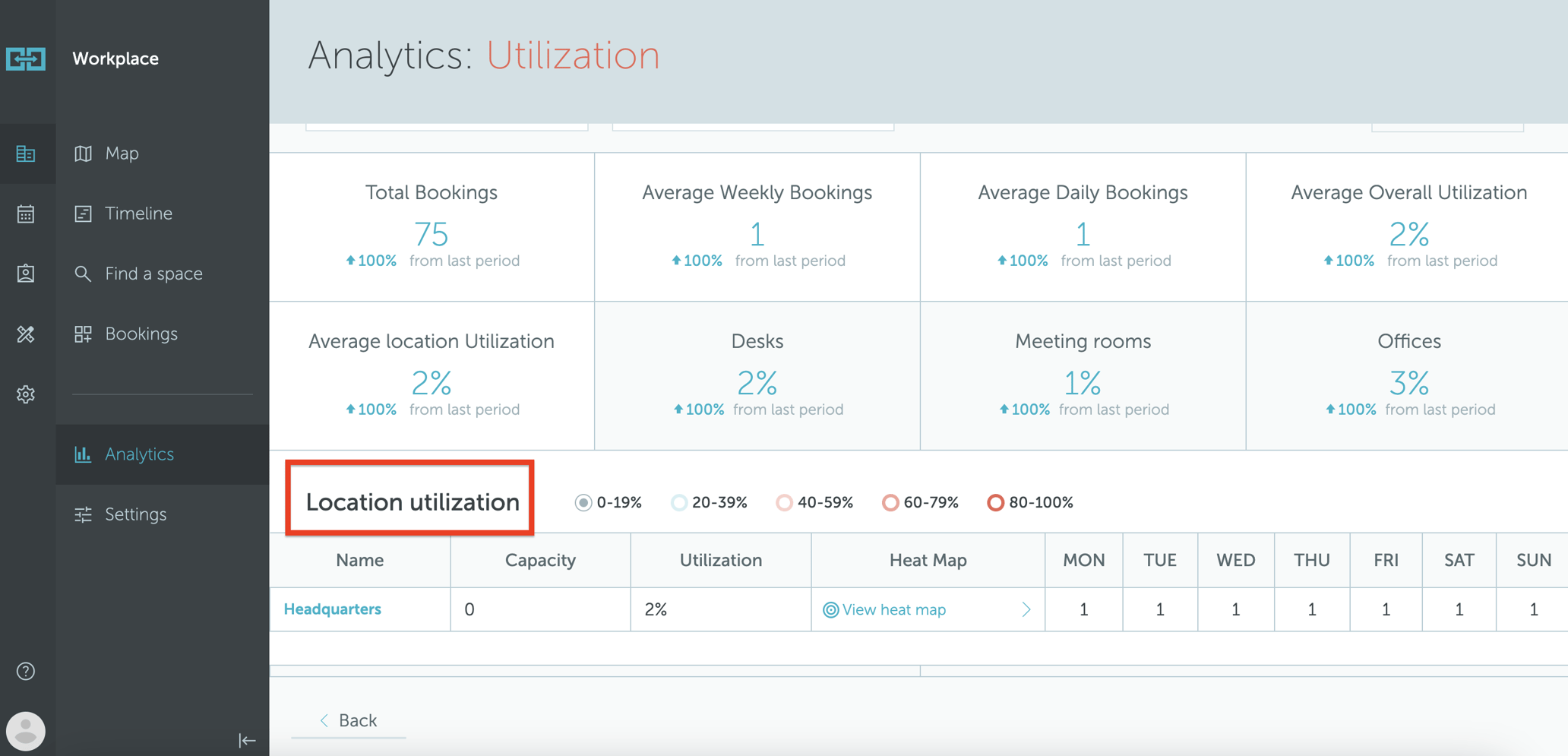
Task: Navigate to Bookings in sidebar
Action: [141, 334]
